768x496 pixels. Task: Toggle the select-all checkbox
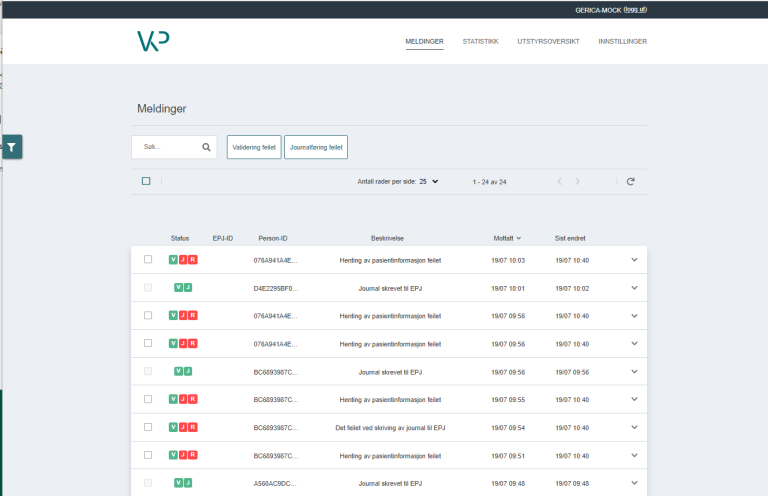146,181
